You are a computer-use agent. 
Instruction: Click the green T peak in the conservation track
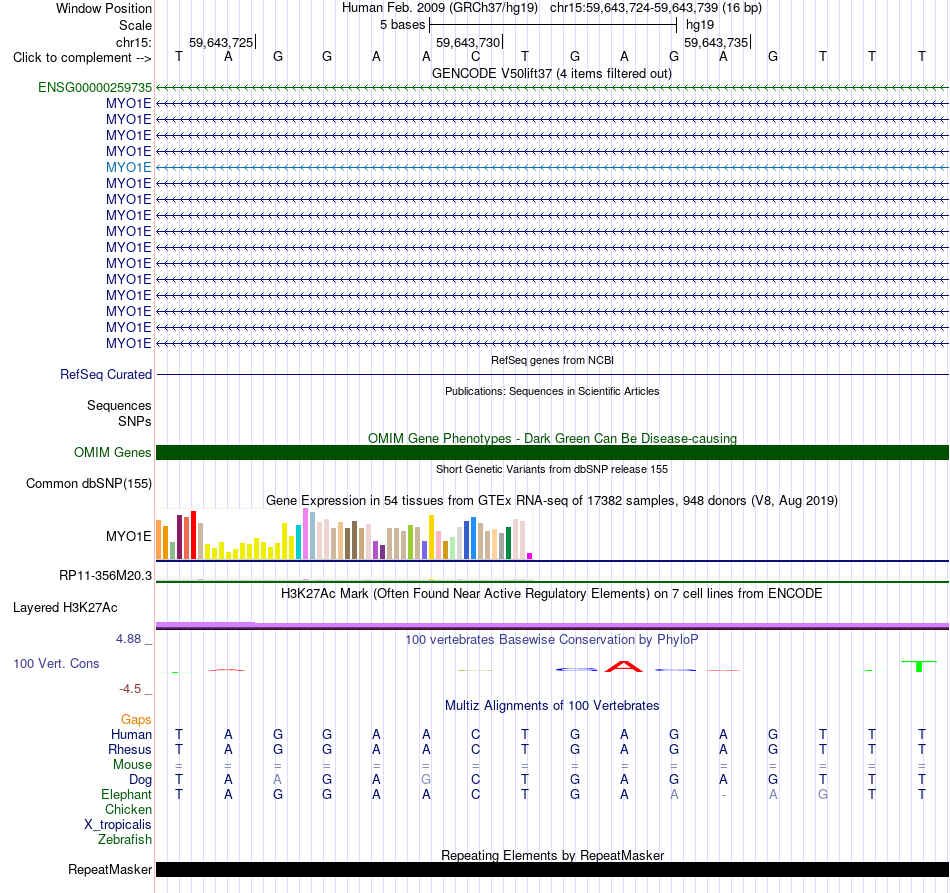pos(919,666)
